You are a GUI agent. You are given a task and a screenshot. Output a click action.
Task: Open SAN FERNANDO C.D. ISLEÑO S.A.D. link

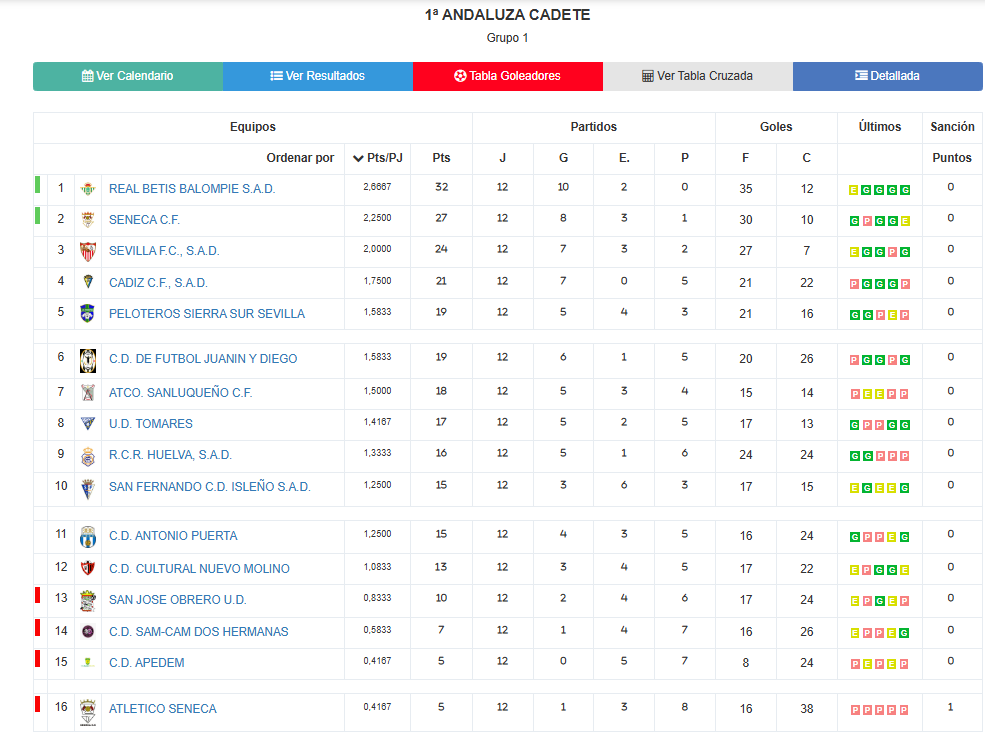[210, 486]
